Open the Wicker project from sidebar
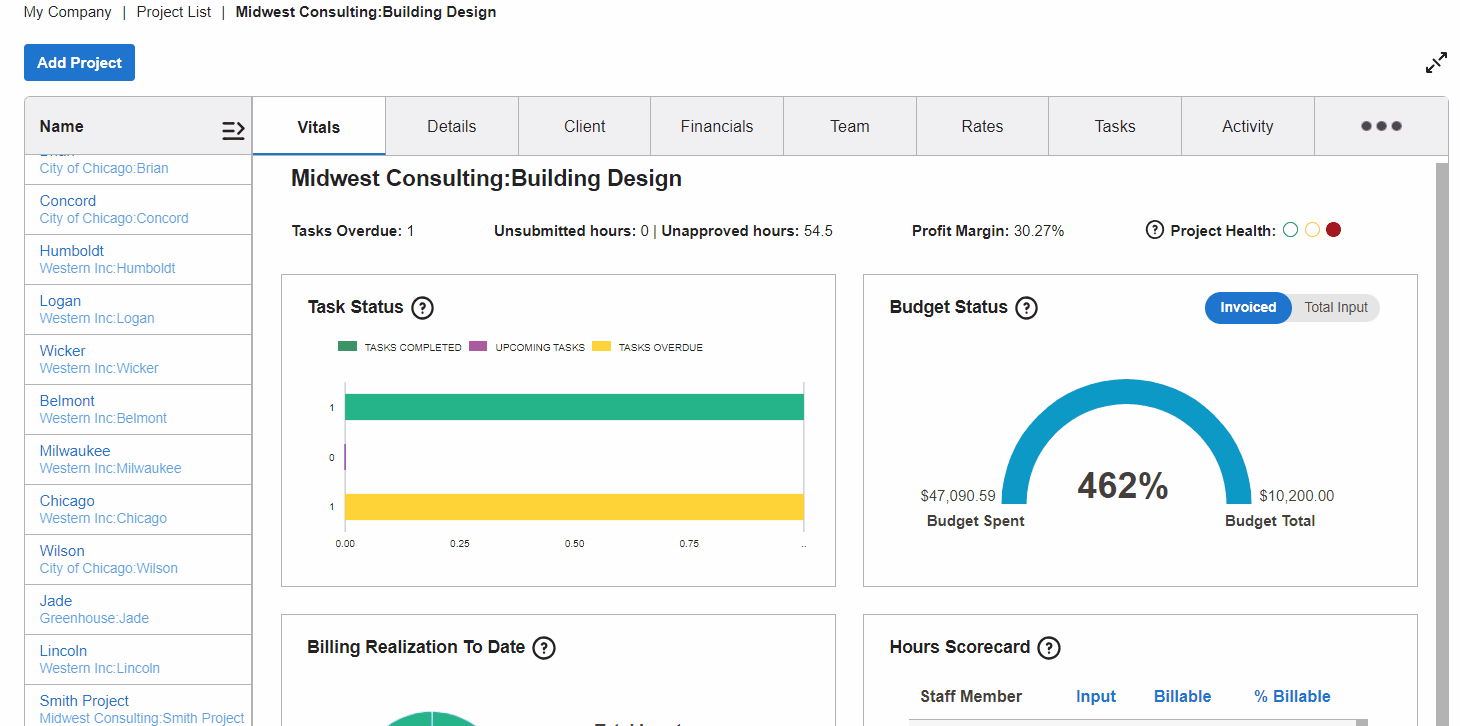Screen dimensions: 1460x726 click(x=62, y=351)
